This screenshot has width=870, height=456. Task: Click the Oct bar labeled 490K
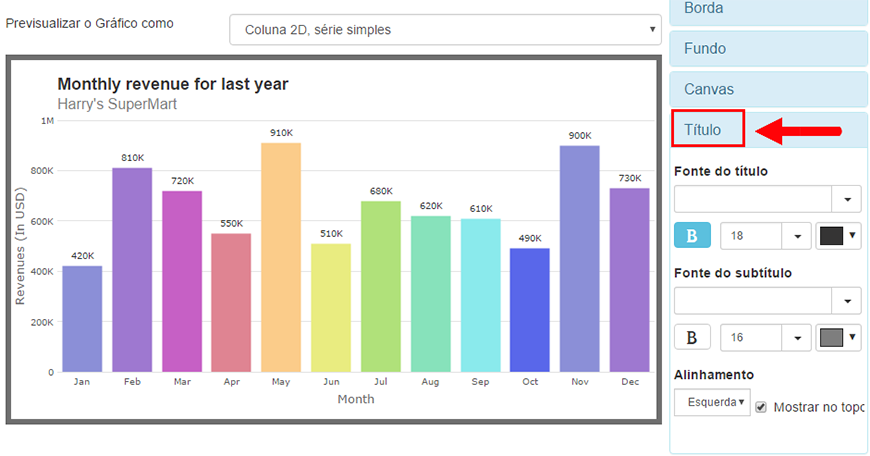pos(530,310)
